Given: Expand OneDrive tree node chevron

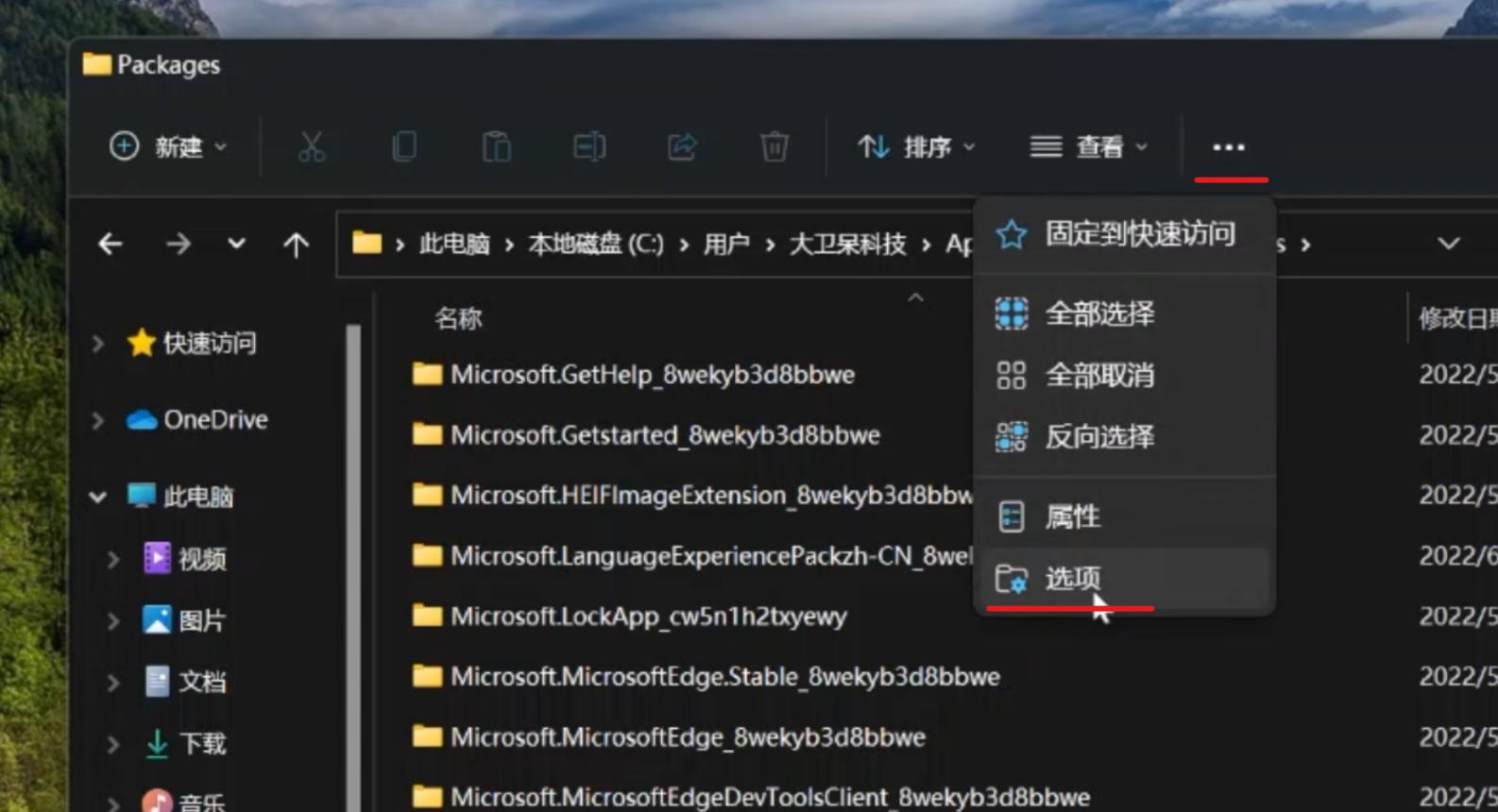Looking at the screenshot, I should [97, 419].
